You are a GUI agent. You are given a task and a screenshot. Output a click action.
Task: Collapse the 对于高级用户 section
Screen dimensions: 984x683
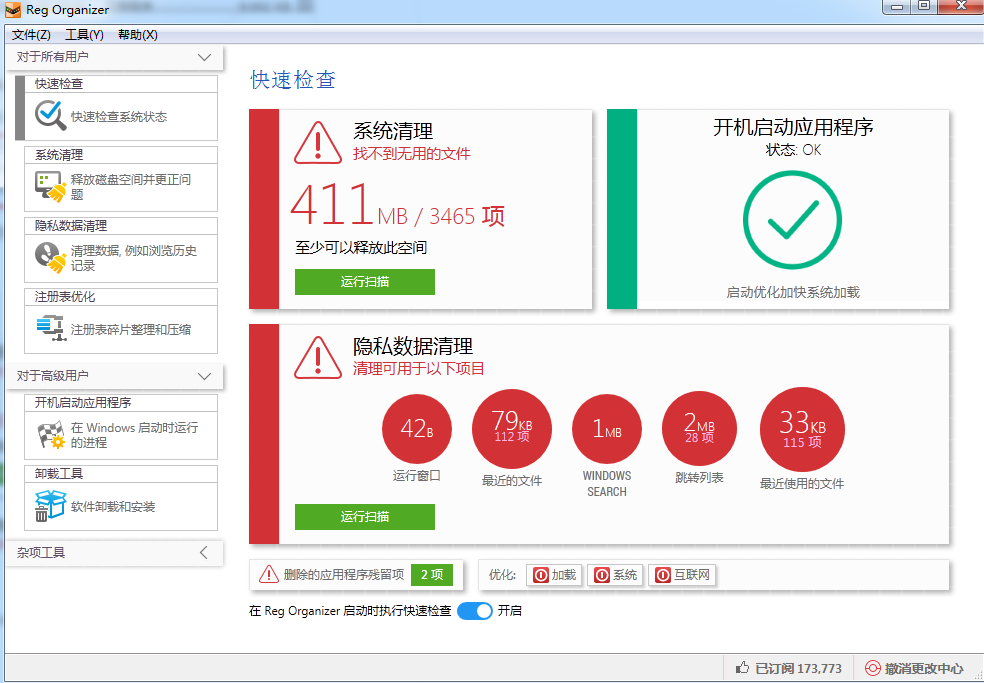204,376
